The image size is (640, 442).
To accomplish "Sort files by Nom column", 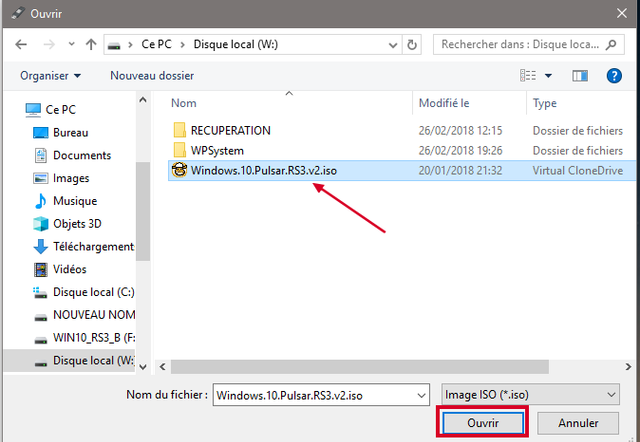I will (x=184, y=103).
